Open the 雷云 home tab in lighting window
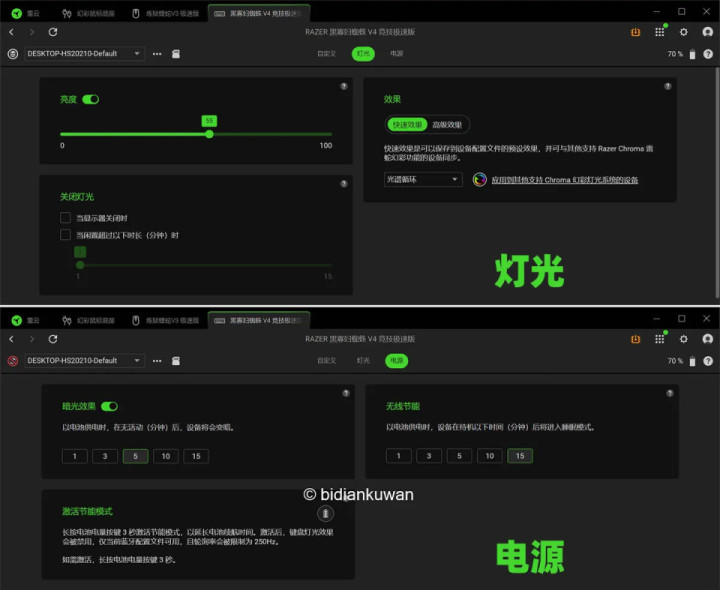The width and height of the screenshot is (720, 590). (26, 13)
